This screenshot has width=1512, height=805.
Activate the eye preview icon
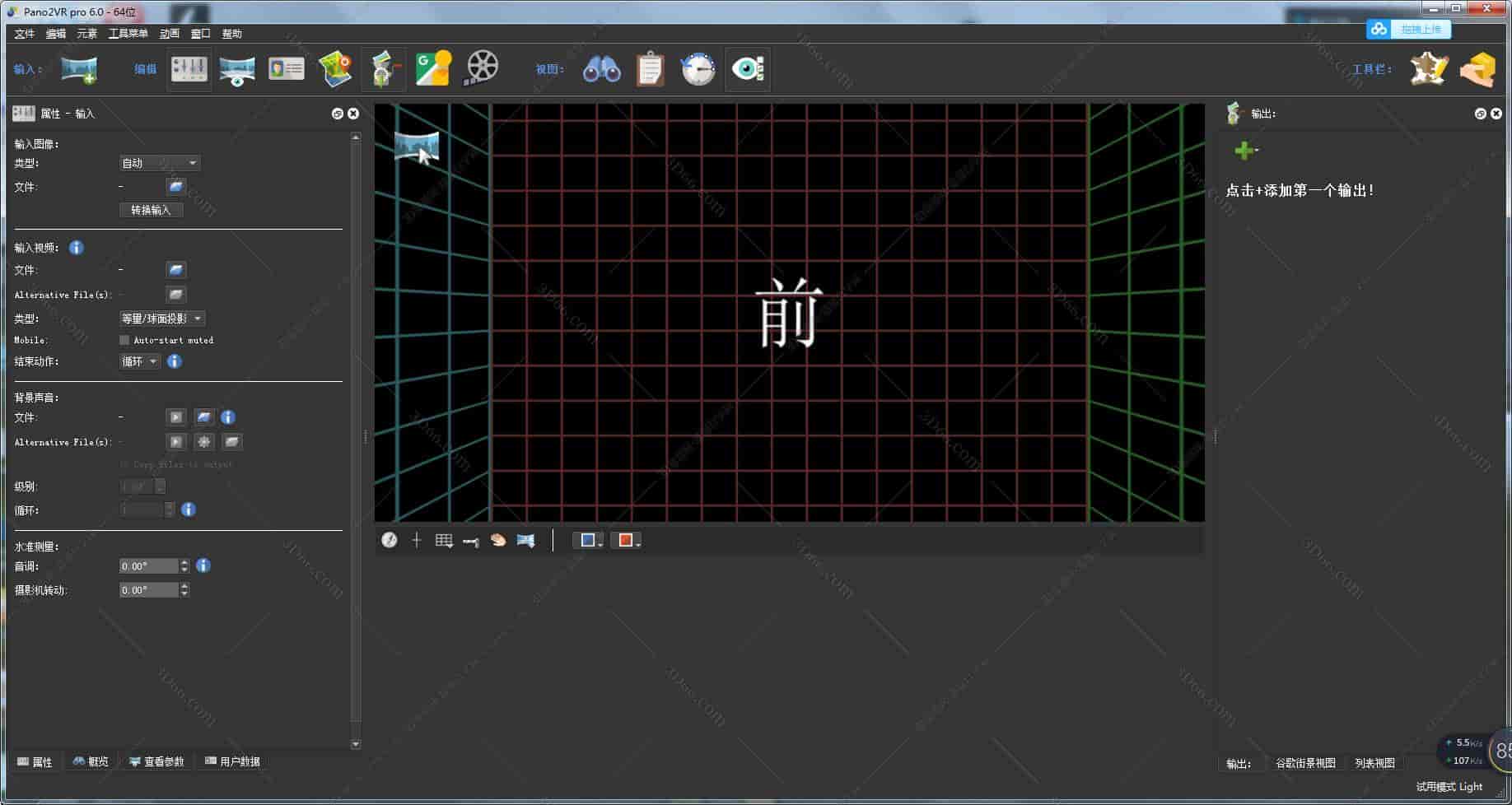pos(746,69)
